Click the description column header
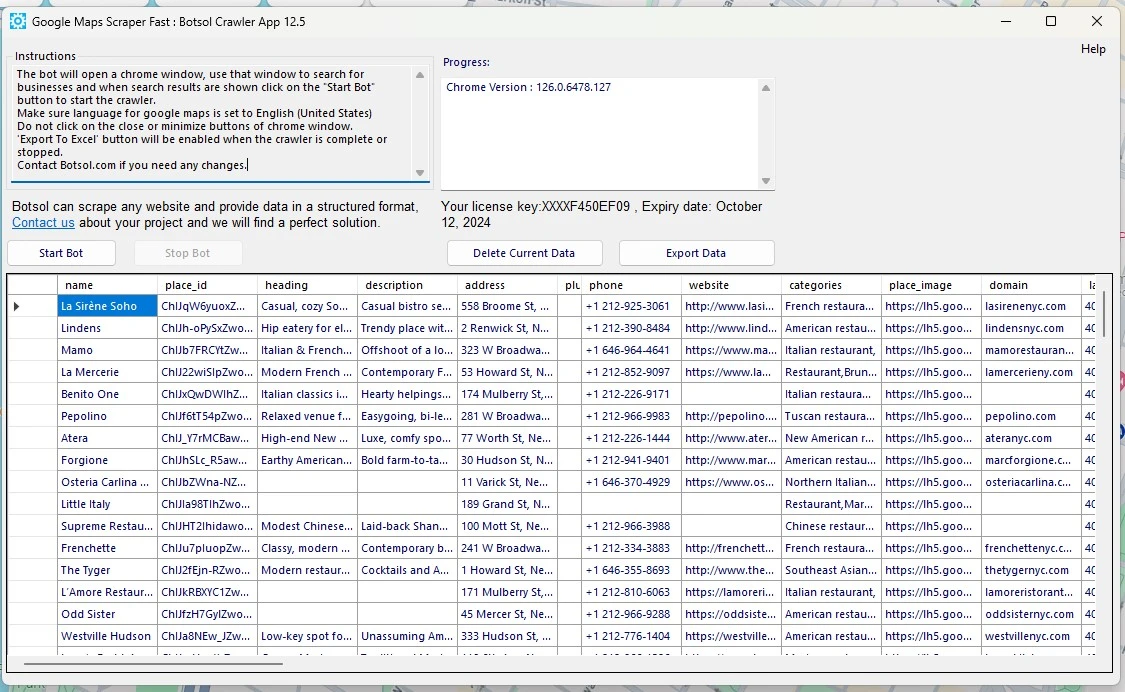This screenshot has width=1125, height=692. (407, 285)
